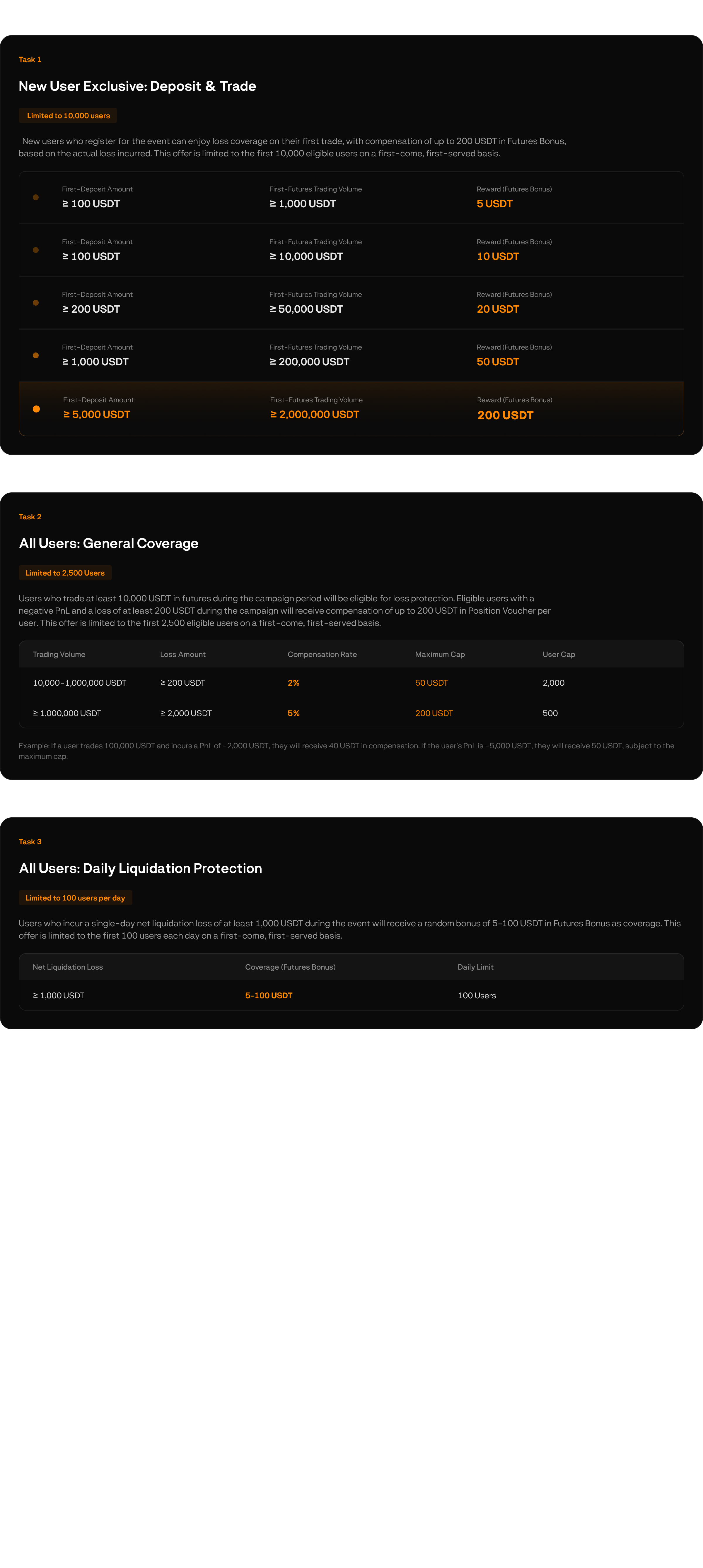This screenshot has height=1568, width=703.
Task: Click "≥ 100 USDT" deposit in the 5 USDT reward row
Action: [x=91, y=204]
